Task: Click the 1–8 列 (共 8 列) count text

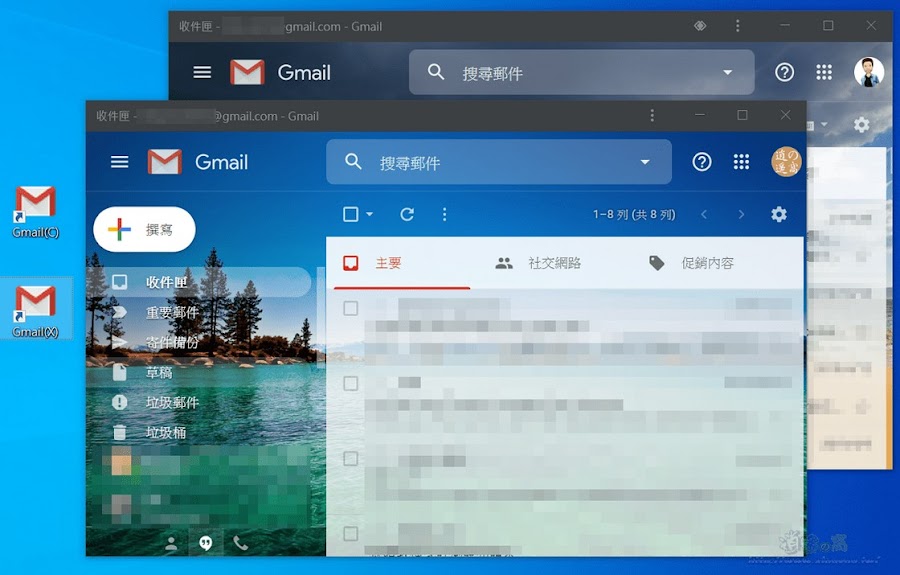Action: (634, 215)
